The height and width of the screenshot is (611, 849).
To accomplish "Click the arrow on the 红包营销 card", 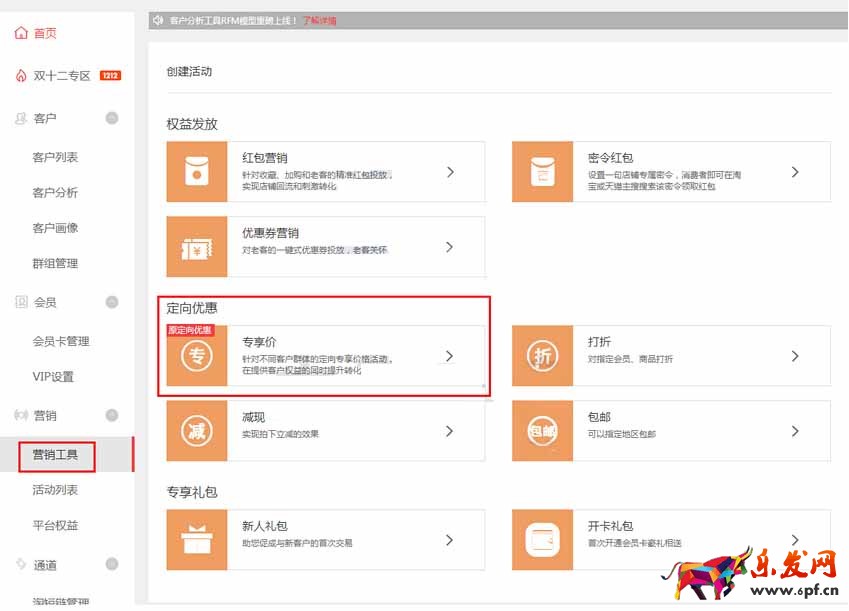I will 450,172.
